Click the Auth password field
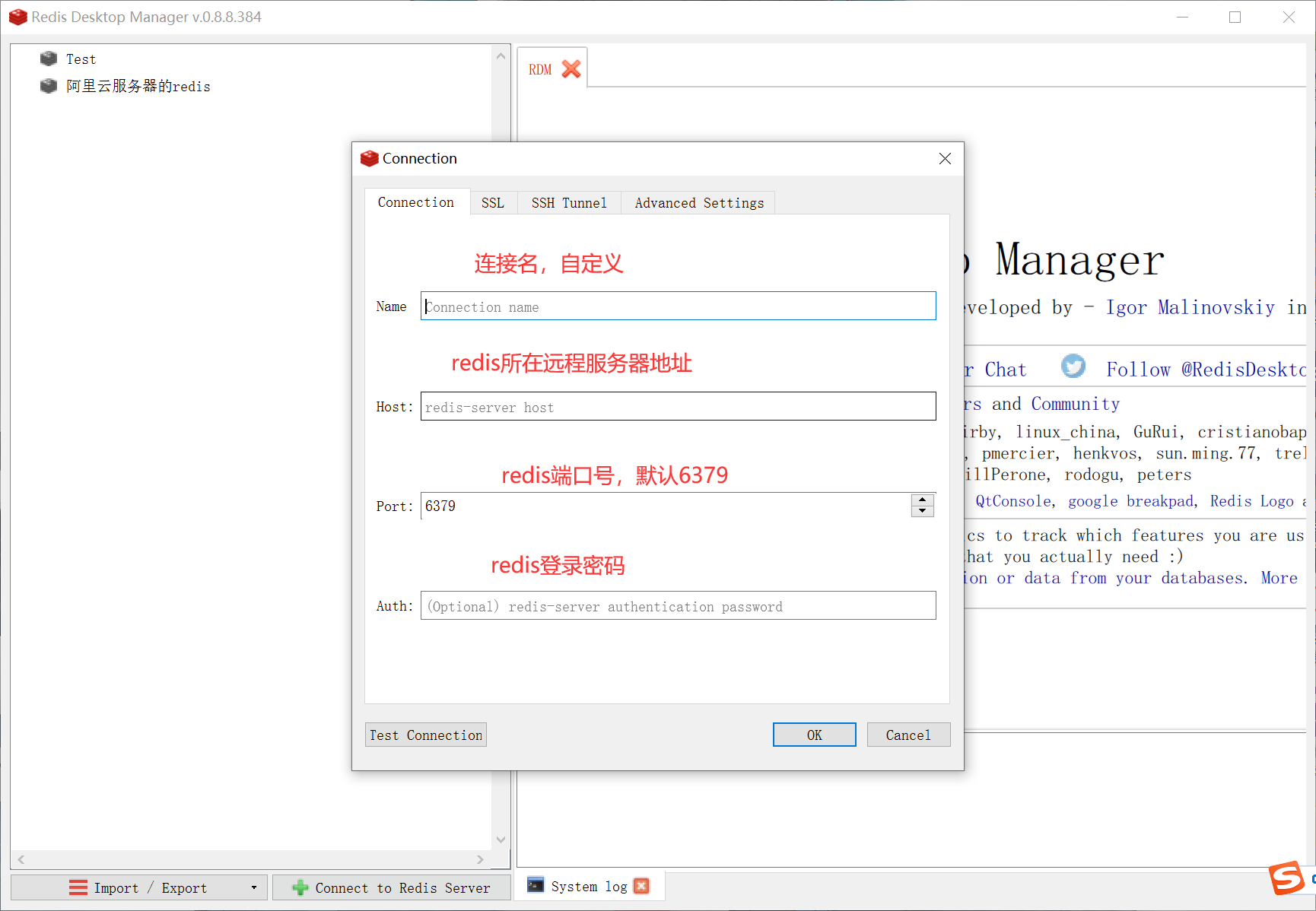Image resolution: width=1316 pixels, height=911 pixels. point(678,606)
